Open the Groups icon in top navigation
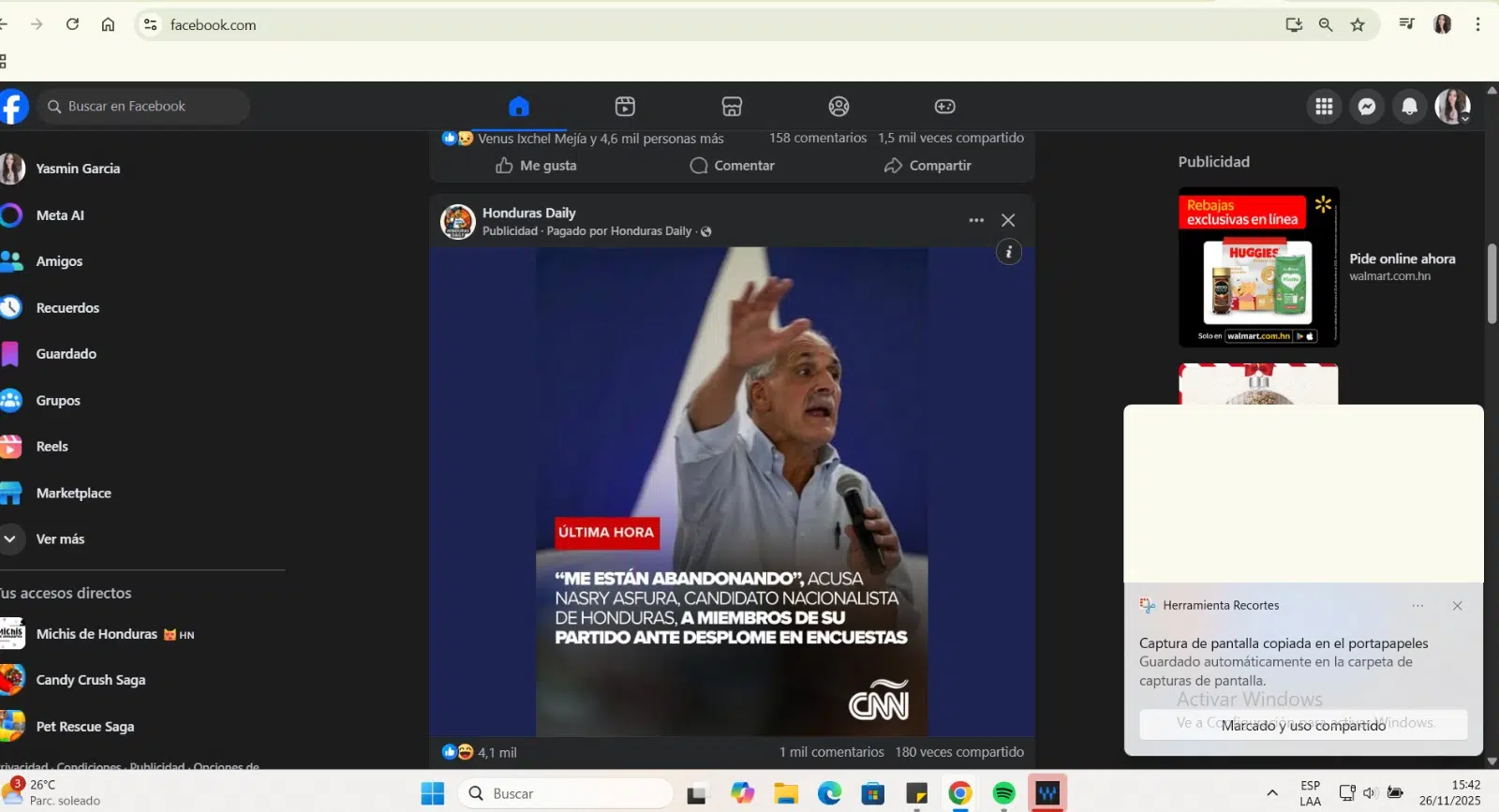Image resolution: width=1499 pixels, height=812 pixels. tap(839, 107)
